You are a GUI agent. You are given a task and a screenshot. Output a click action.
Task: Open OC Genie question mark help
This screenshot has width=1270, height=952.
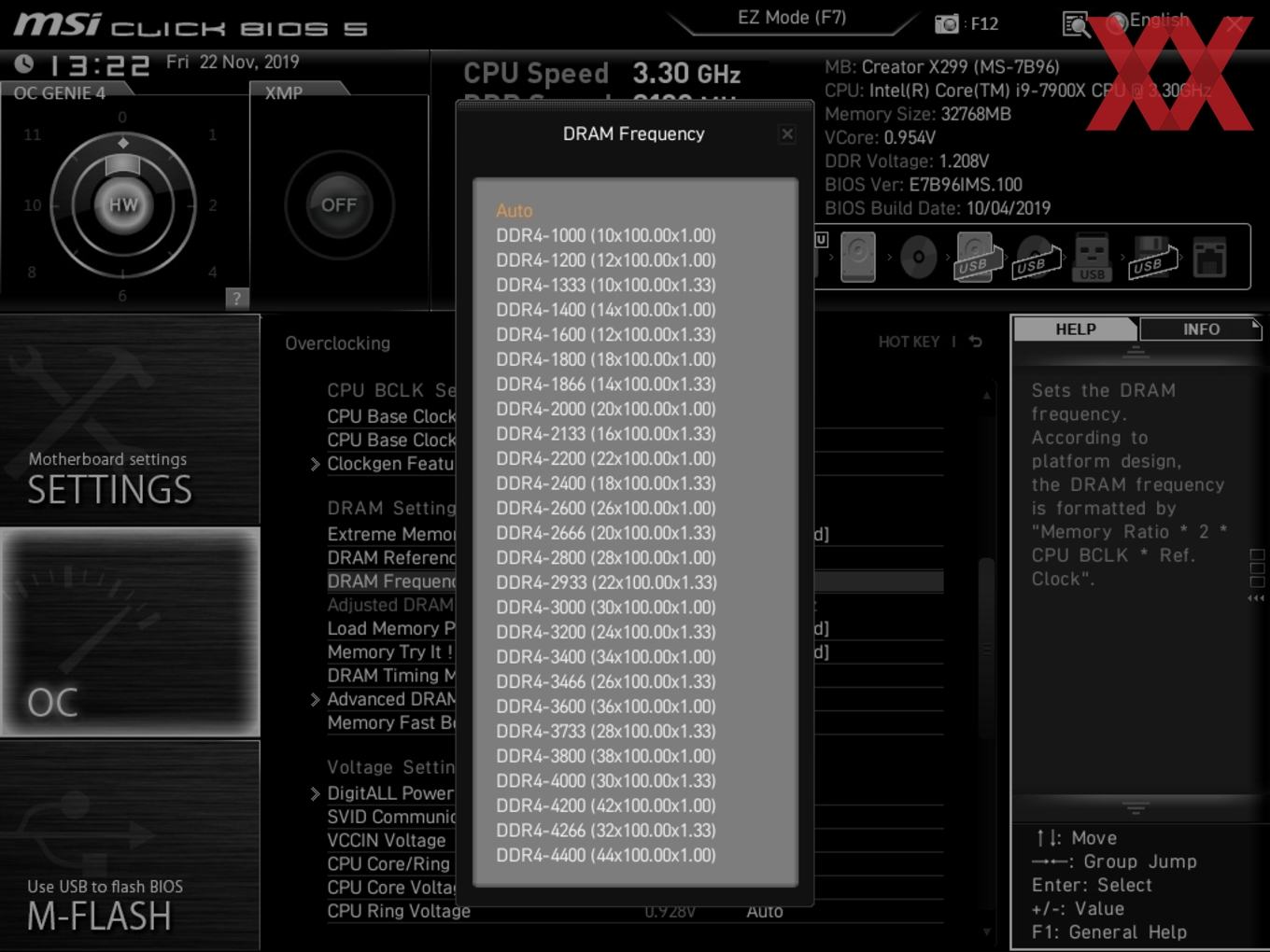click(236, 299)
